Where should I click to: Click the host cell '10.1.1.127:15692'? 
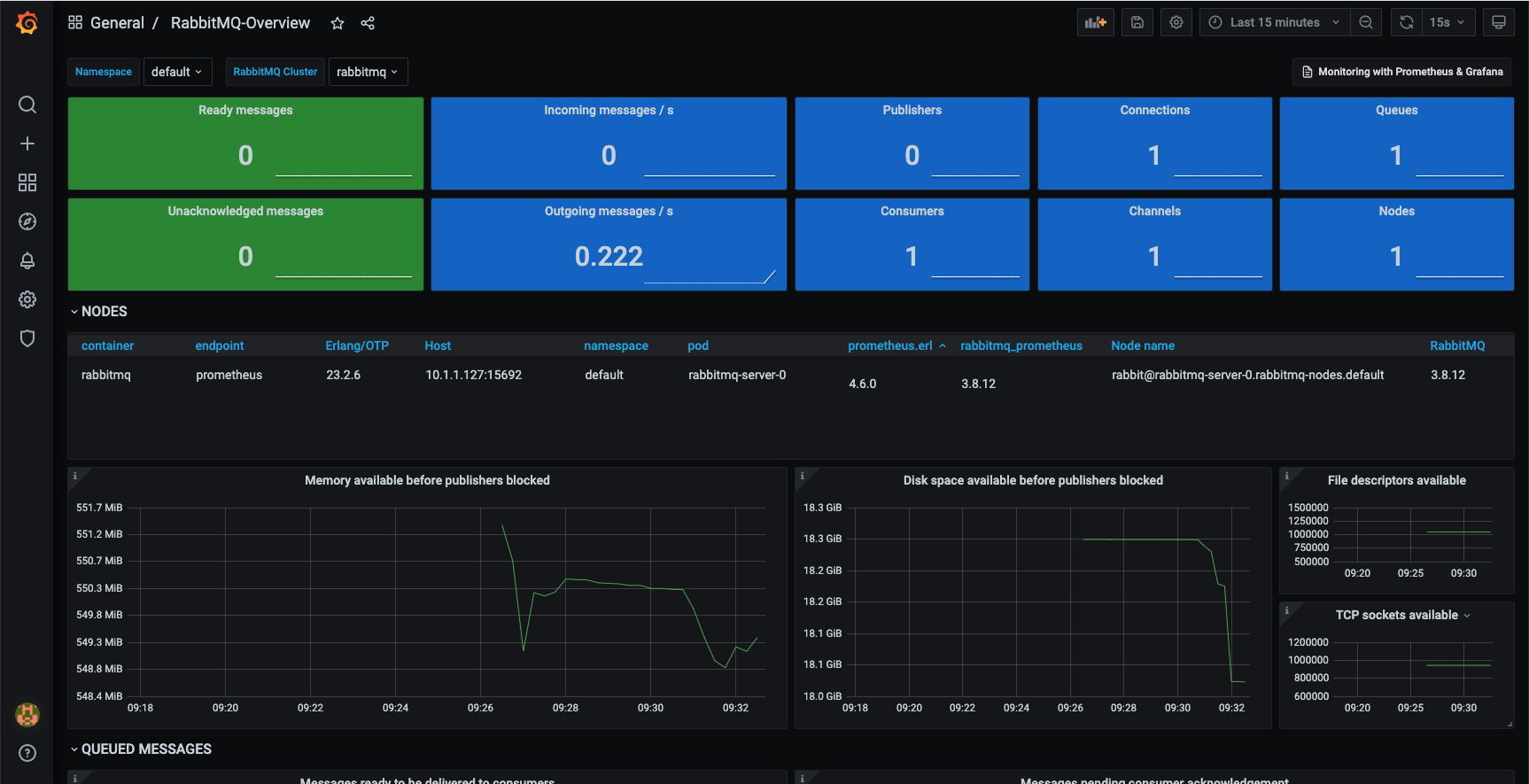(x=473, y=375)
